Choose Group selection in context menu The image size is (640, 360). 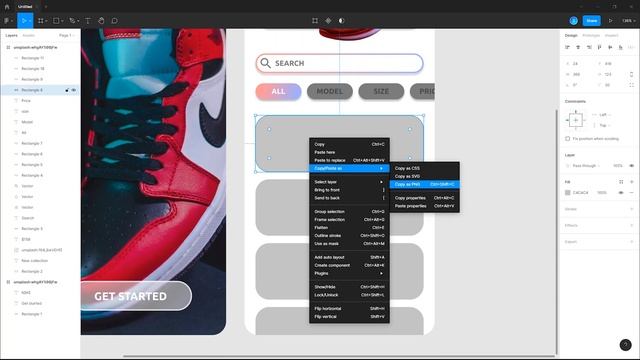click(349, 211)
